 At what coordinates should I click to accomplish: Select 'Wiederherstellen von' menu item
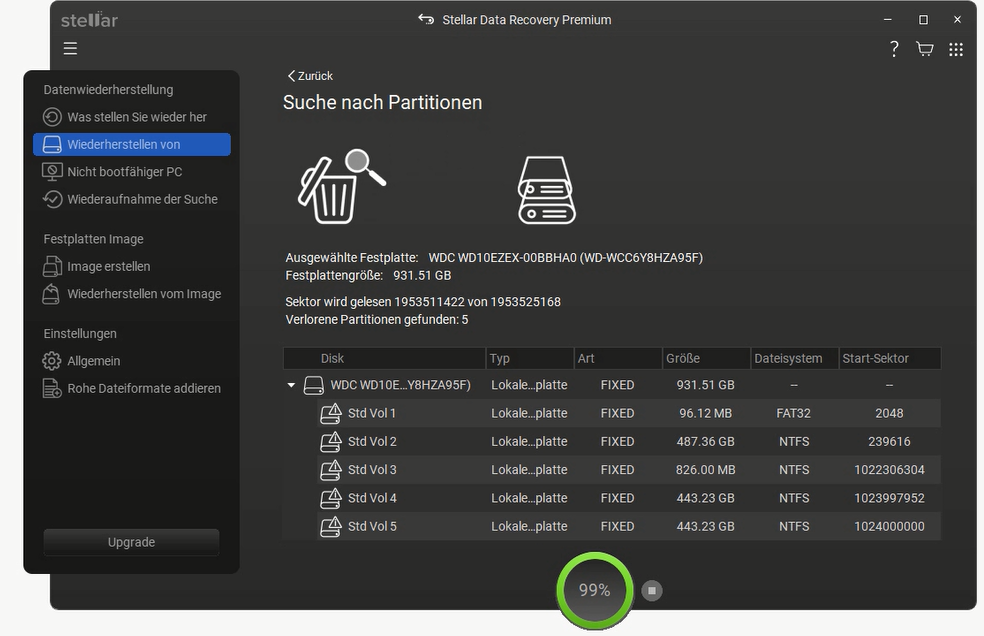pyautogui.click(x=132, y=144)
